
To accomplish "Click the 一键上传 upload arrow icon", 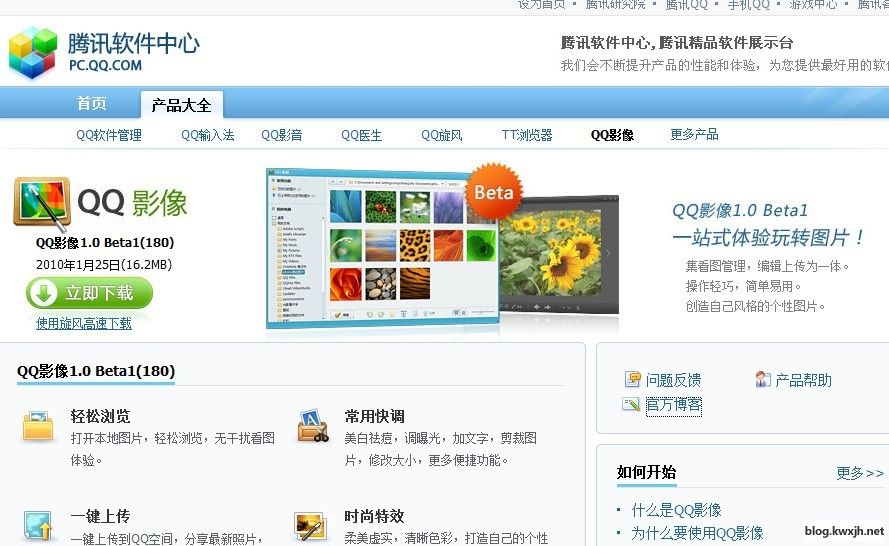I will [x=38, y=525].
